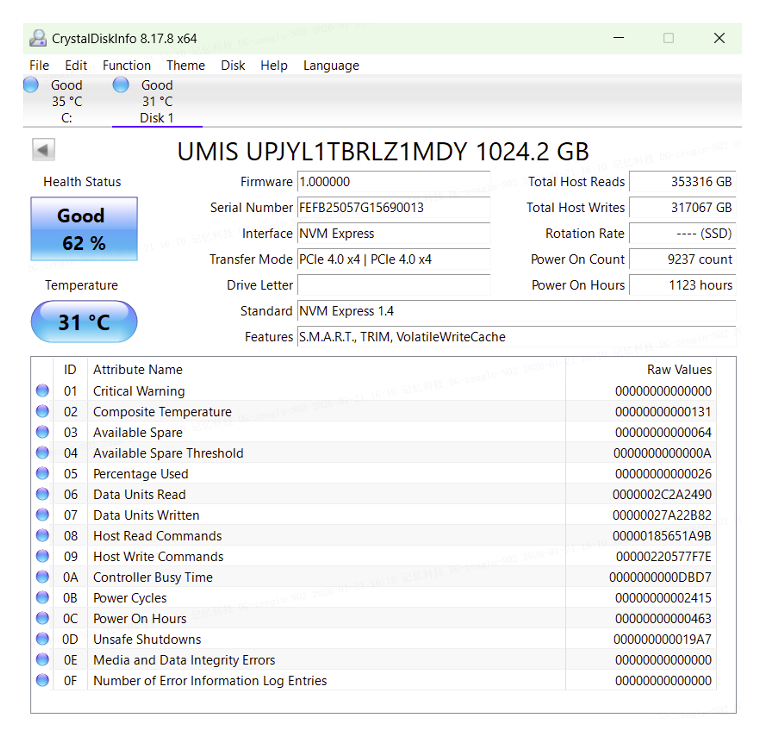
Task: Click the Total Host Writes value 317067 GB
Action: pos(682,208)
